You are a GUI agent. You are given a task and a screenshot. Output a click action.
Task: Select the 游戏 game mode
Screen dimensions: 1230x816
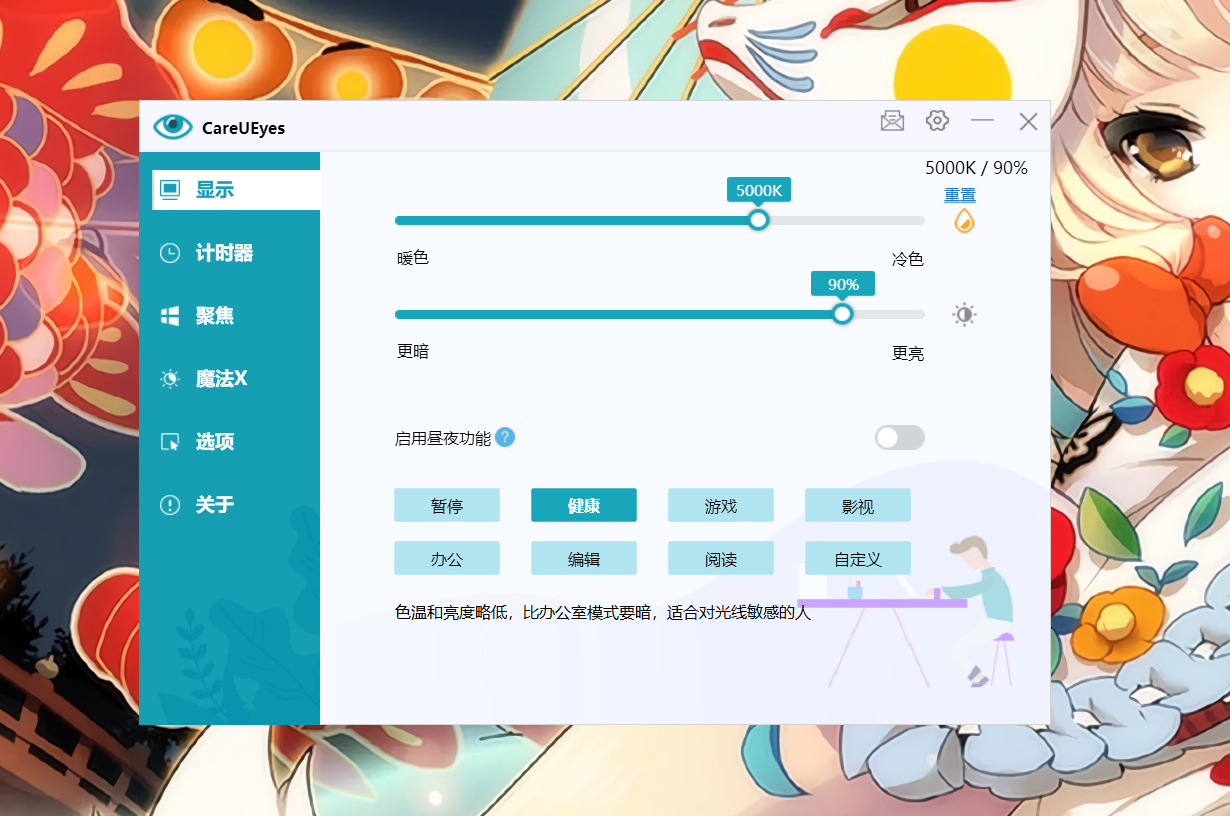721,505
